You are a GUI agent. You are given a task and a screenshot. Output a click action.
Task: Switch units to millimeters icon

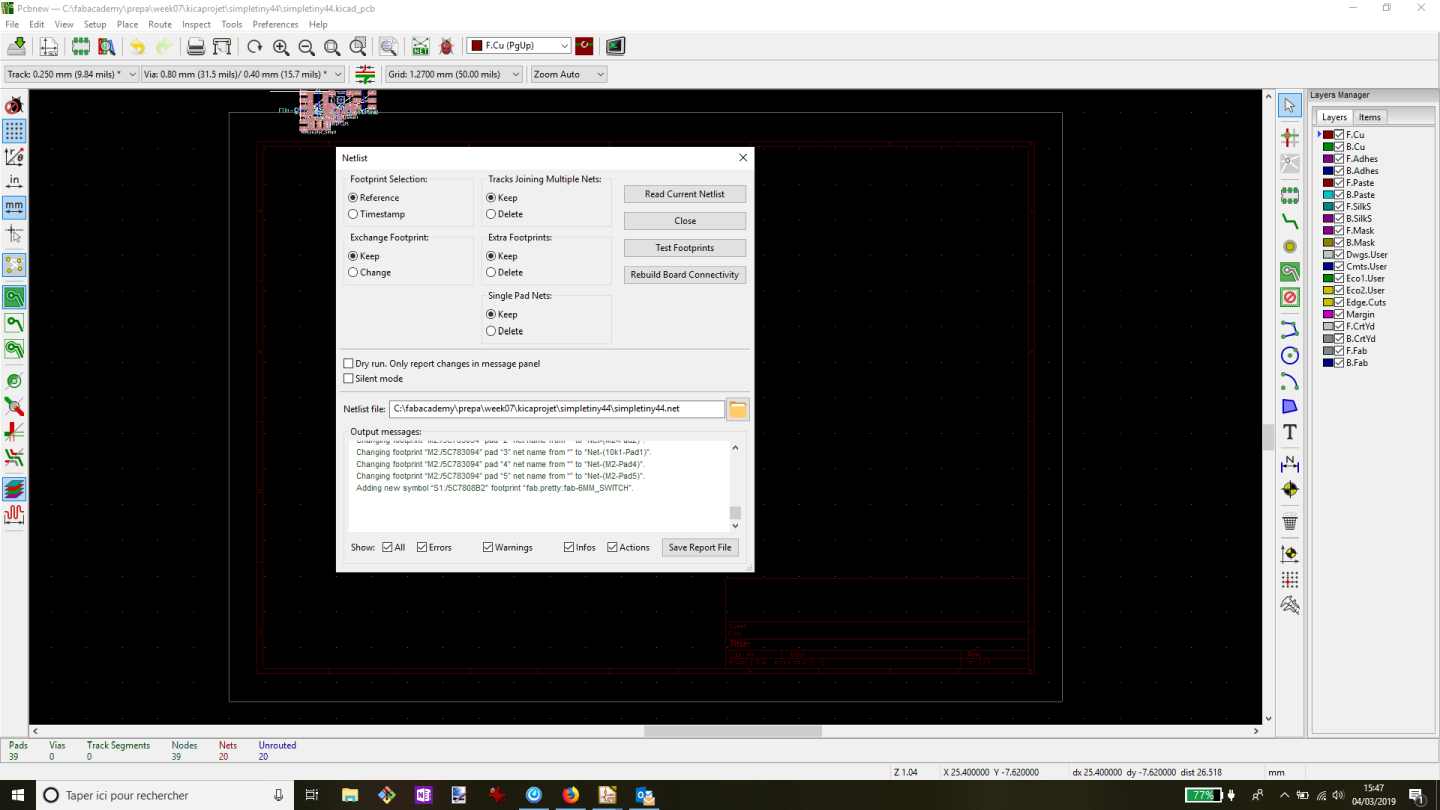pos(14,207)
